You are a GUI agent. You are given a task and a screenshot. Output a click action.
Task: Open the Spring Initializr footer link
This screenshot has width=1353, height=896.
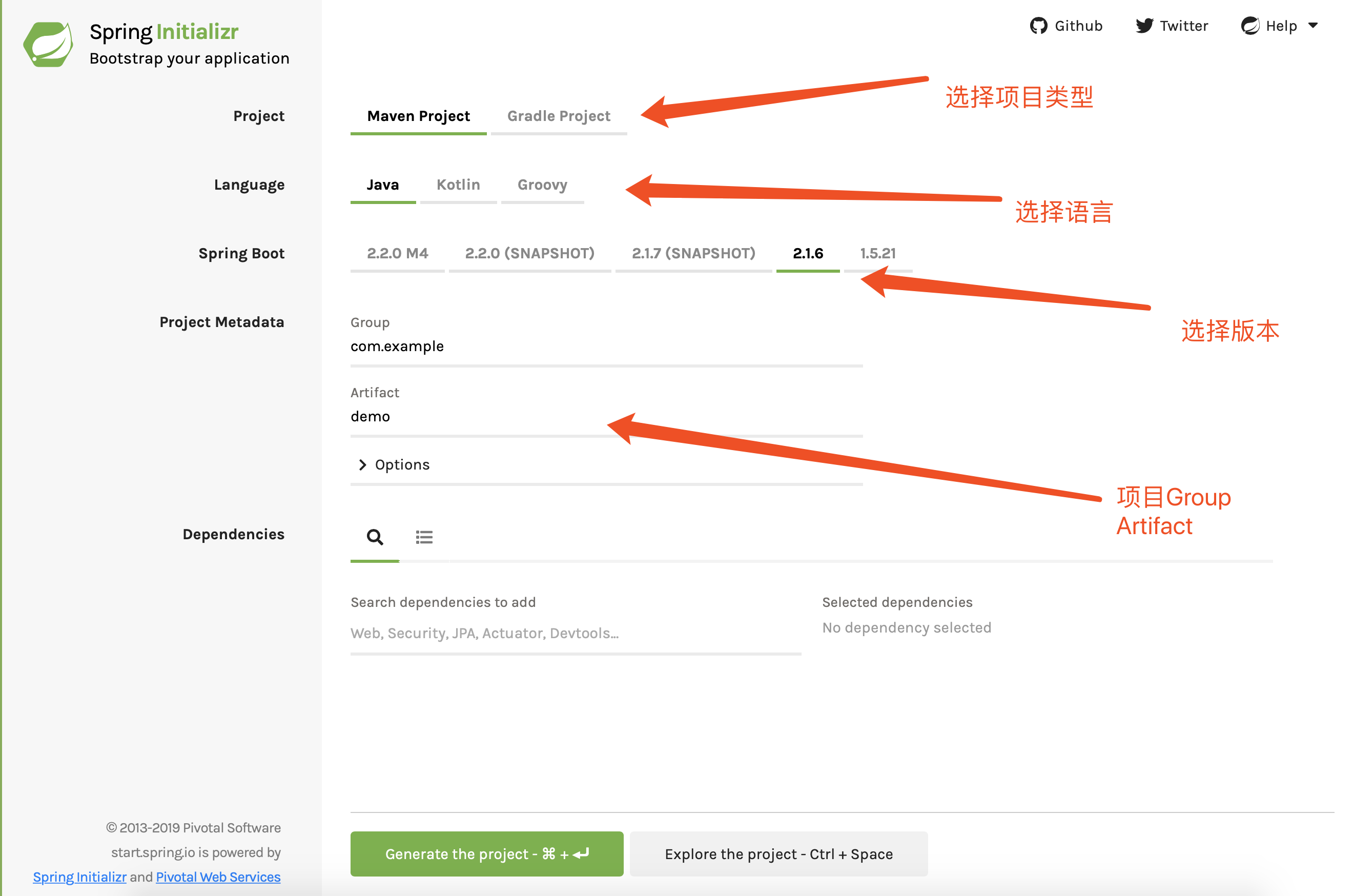79,877
